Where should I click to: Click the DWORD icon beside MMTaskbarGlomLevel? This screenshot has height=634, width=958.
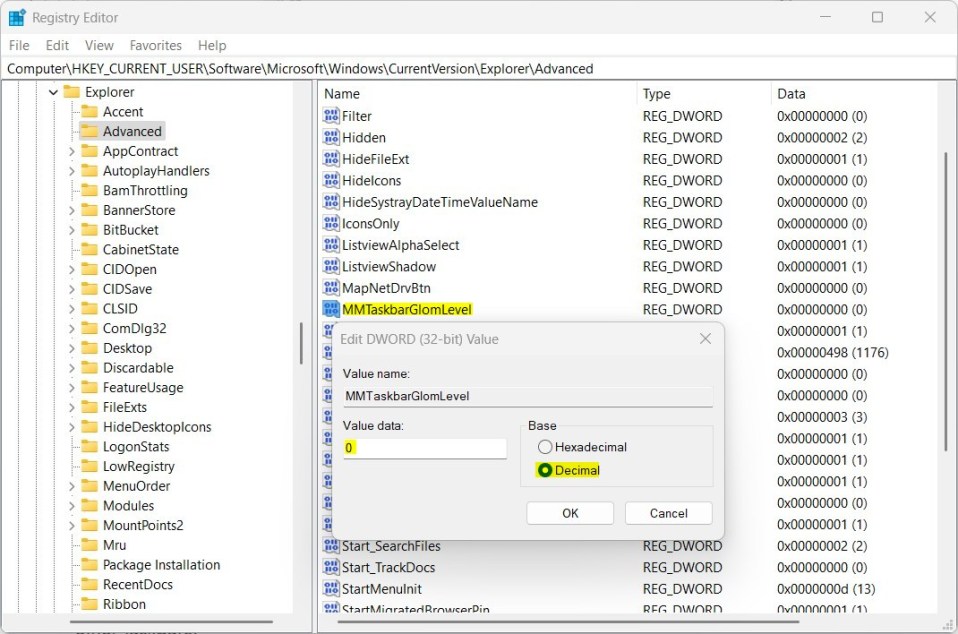331,309
